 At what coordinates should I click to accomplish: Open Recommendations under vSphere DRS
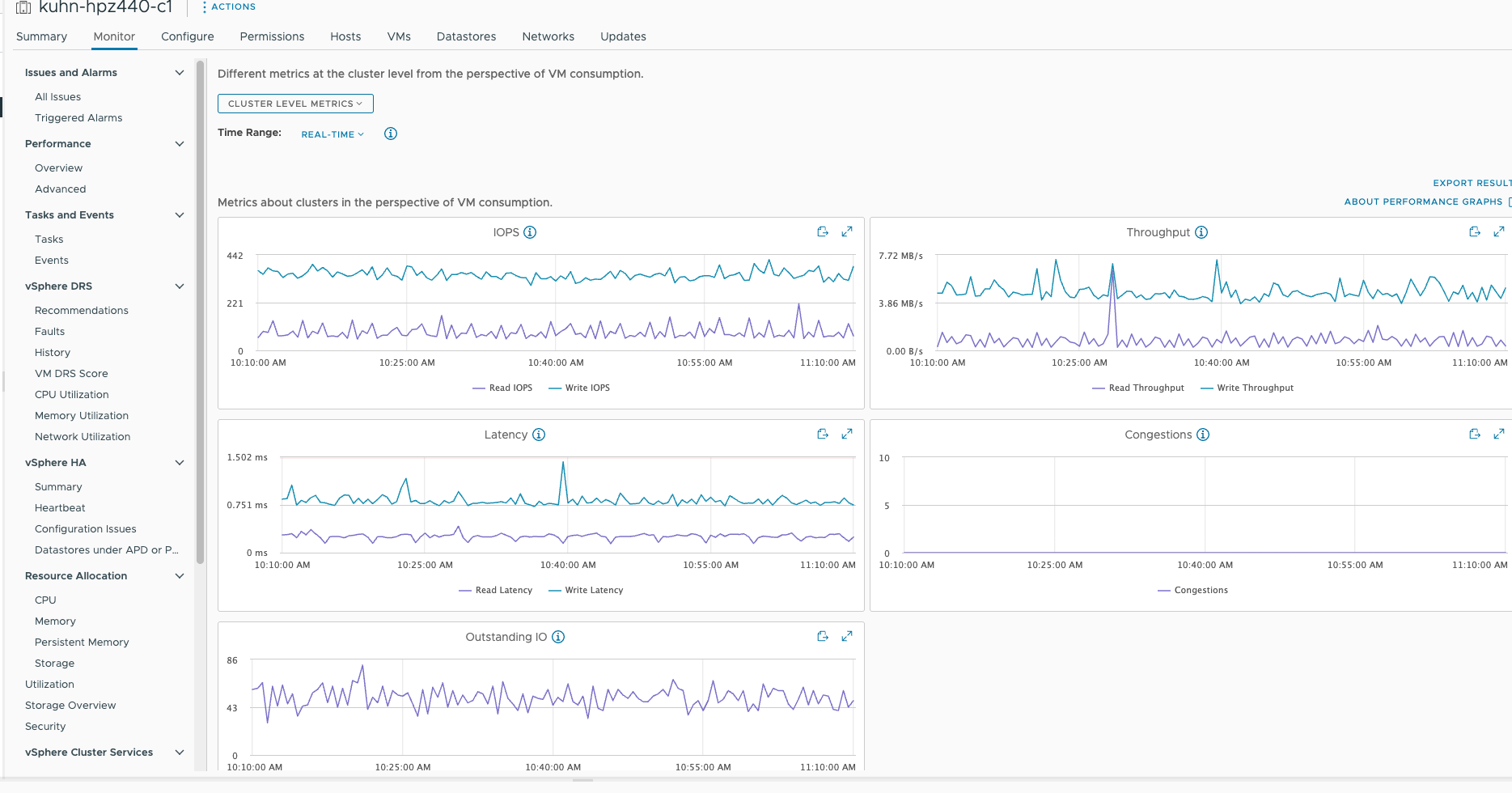coord(81,311)
